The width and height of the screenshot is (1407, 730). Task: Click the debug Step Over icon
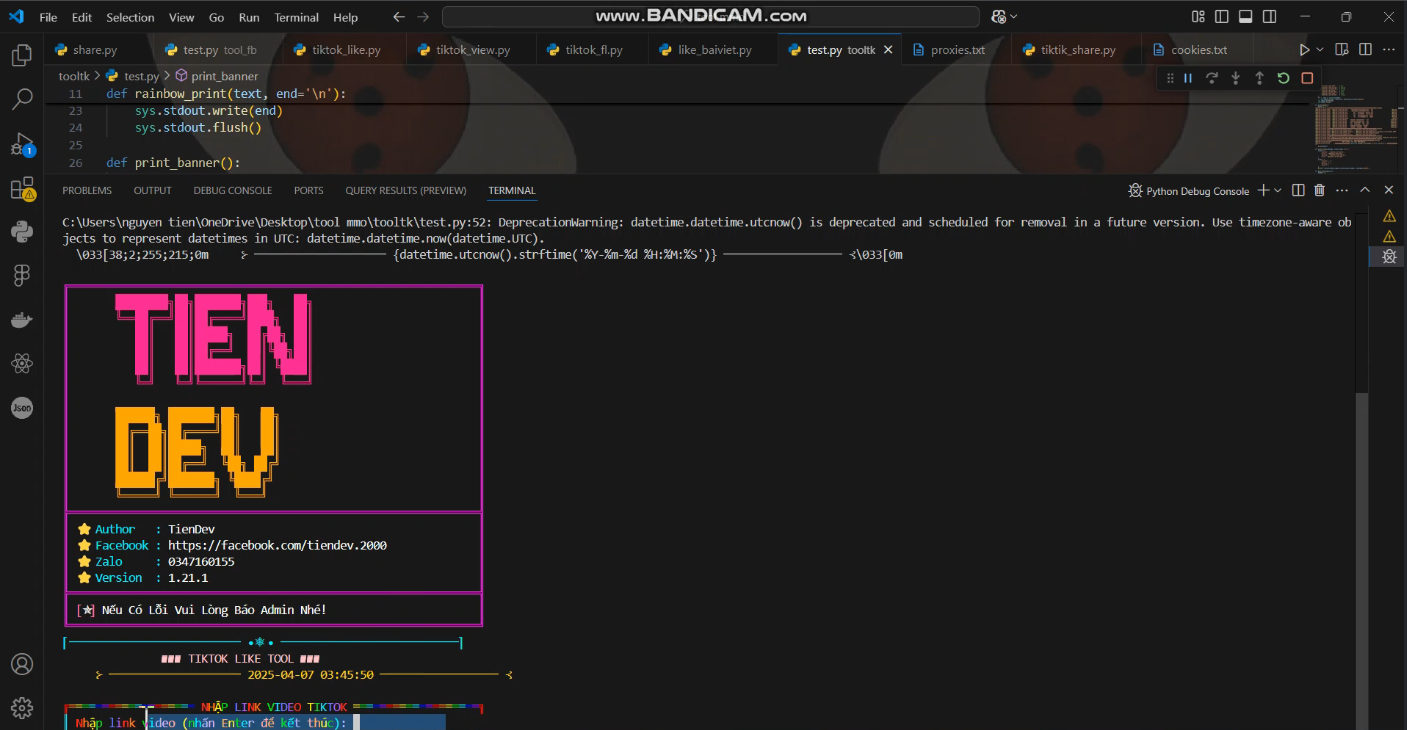1212,78
